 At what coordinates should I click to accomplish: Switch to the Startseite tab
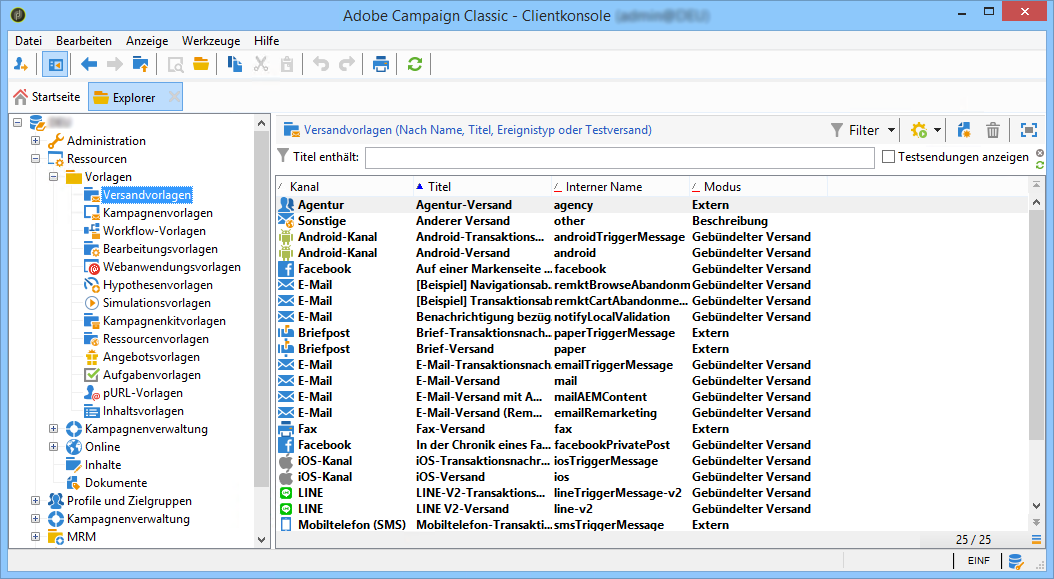47,97
